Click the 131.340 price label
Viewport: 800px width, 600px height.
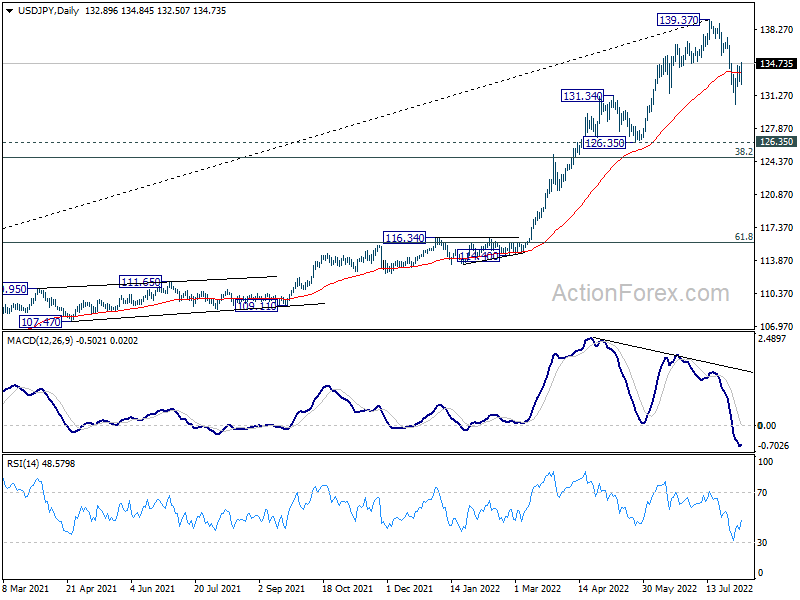582,97
